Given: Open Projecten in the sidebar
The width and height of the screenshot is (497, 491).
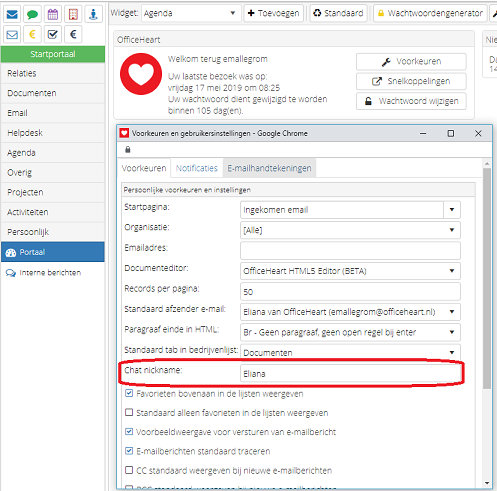Looking at the screenshot, I should point(53,192).
